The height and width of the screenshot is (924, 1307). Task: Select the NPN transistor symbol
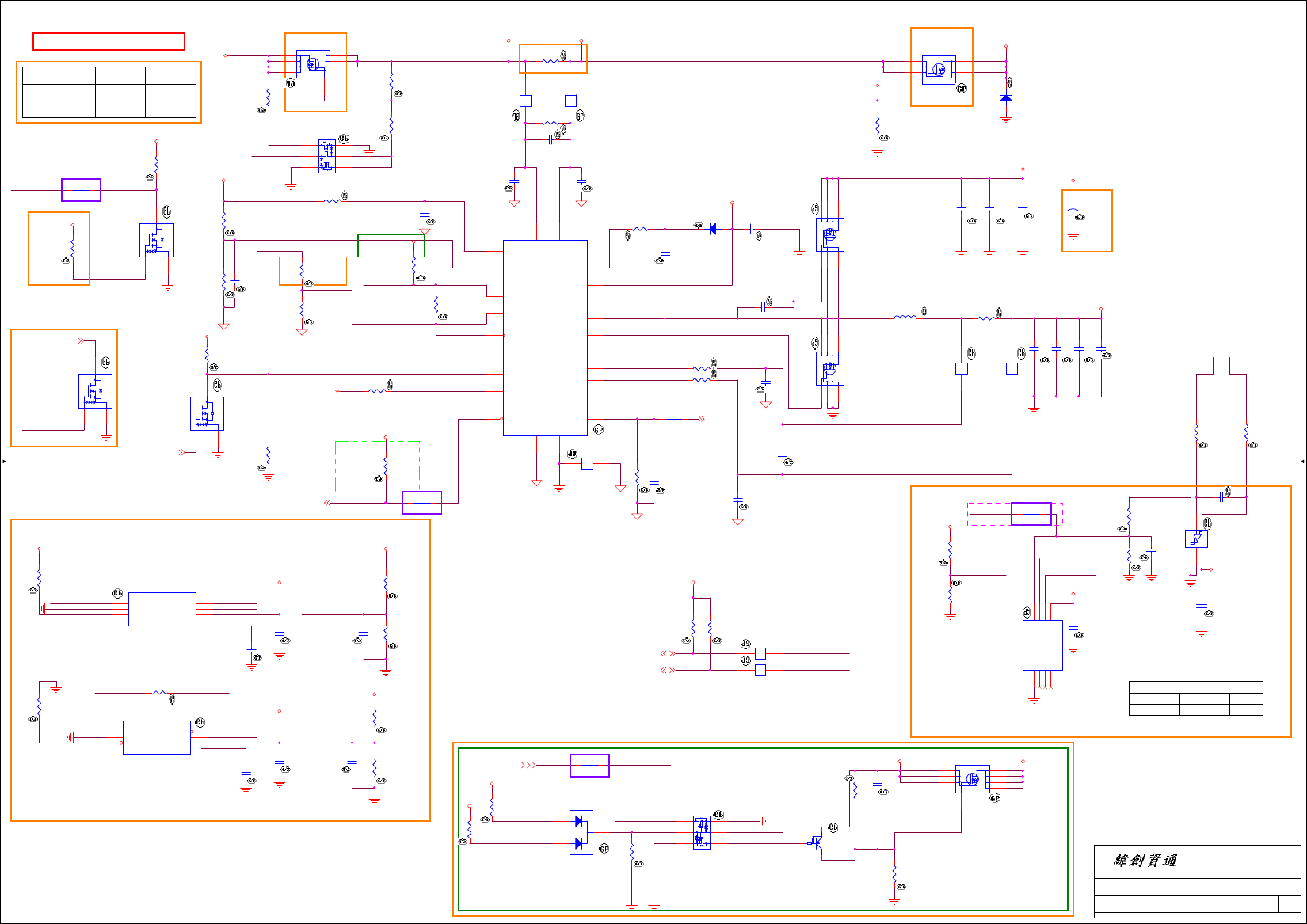[x=817, y=842]
